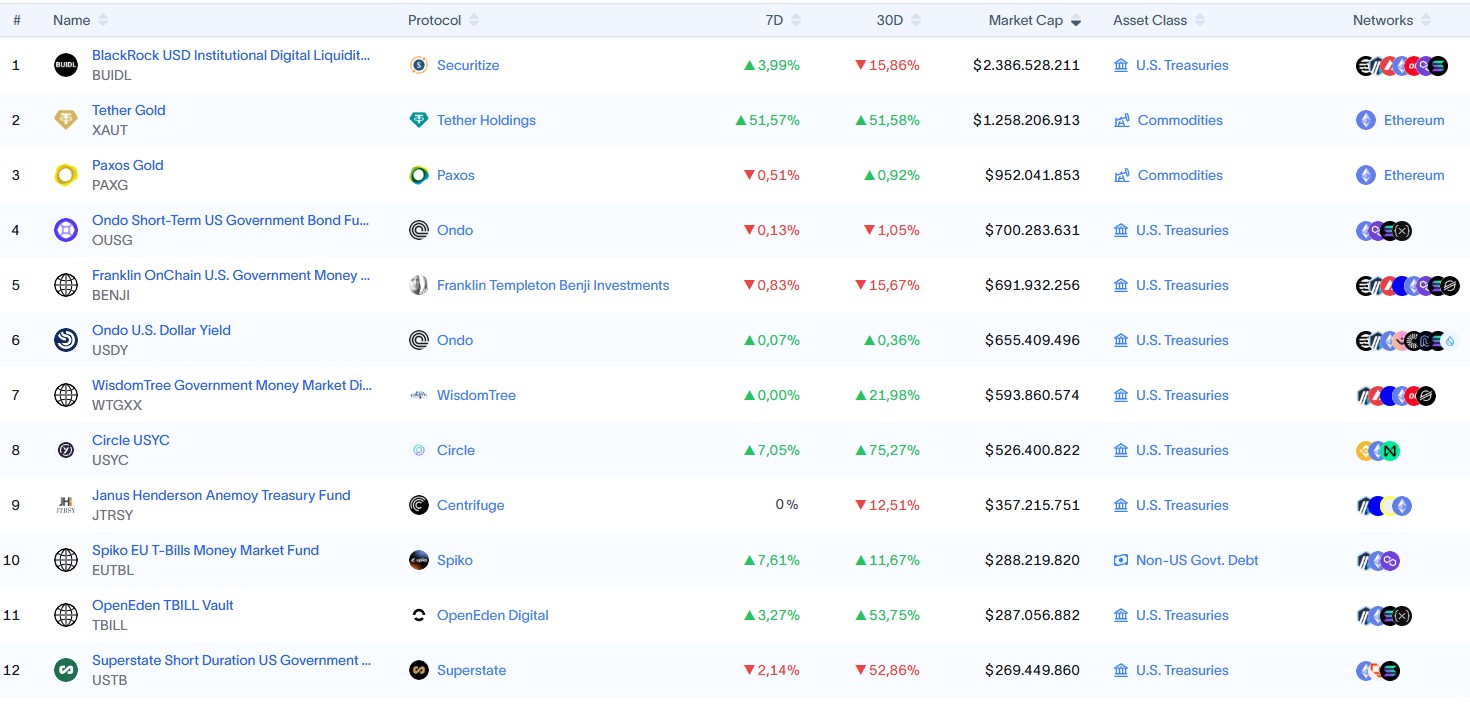Click the Ethereum network icon in PAXG row

(x=1365, y=175)
